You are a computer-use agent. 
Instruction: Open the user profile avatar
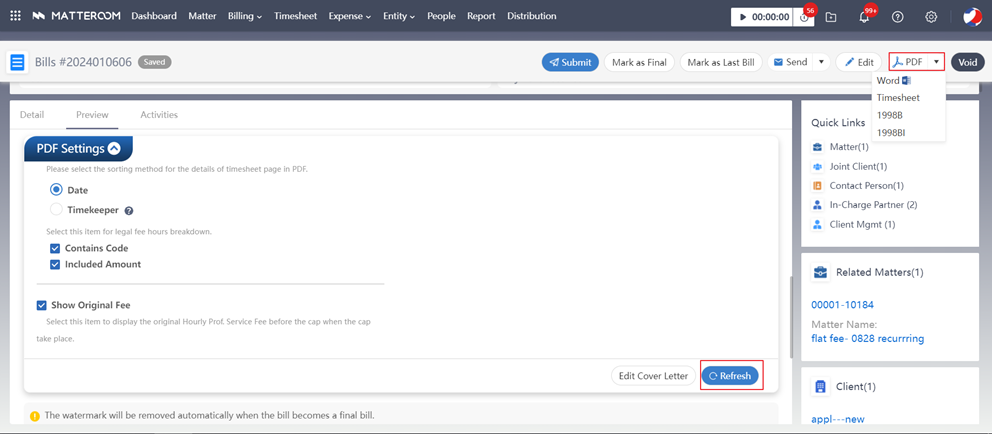[x=971, y=17]
